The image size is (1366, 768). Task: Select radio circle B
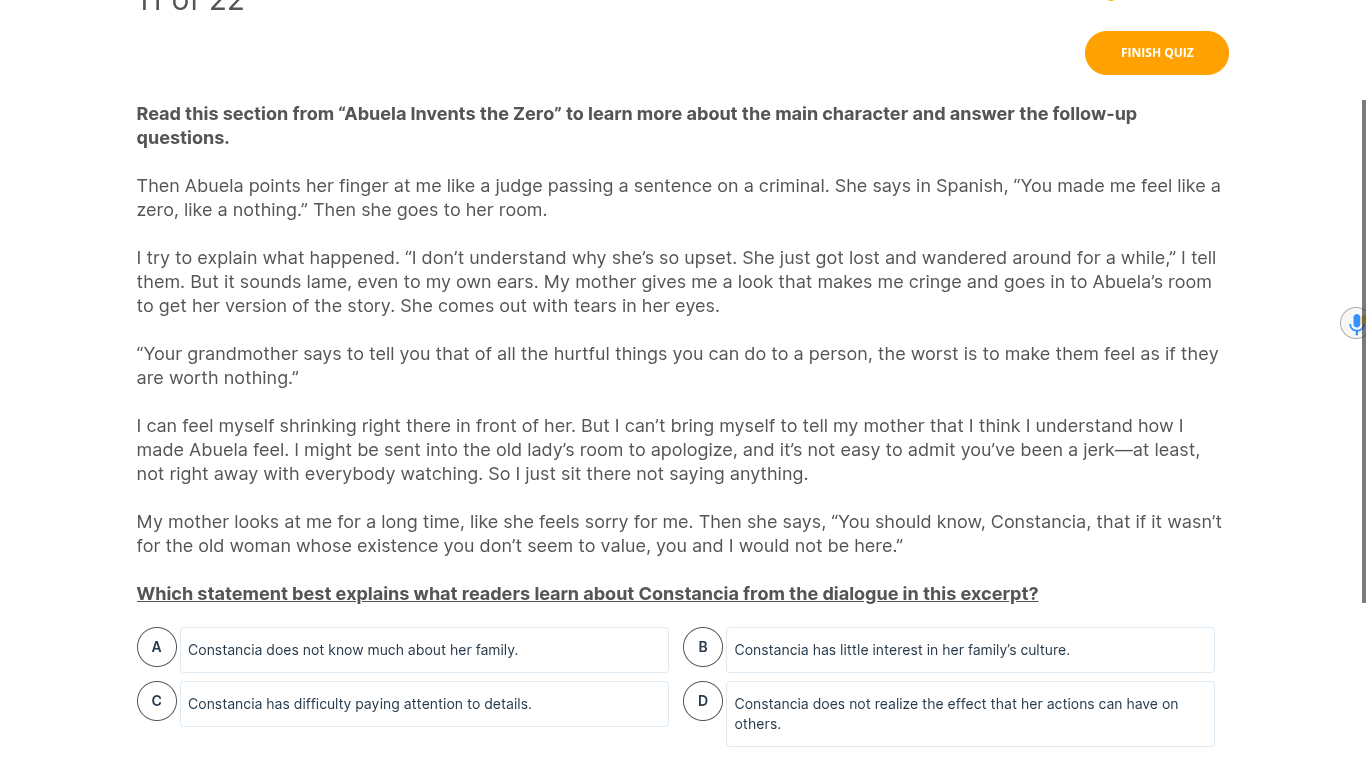click(x=703, y=647)
